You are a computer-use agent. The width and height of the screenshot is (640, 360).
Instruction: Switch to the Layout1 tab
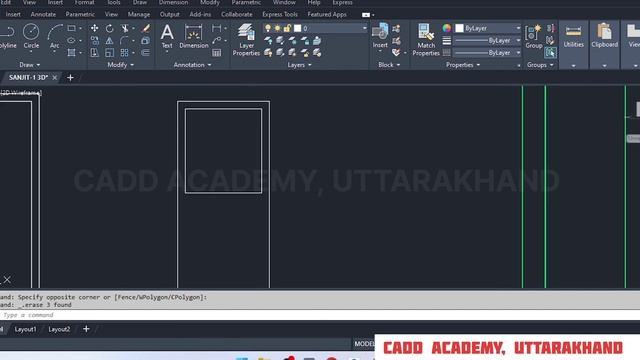tap(25, 329)
